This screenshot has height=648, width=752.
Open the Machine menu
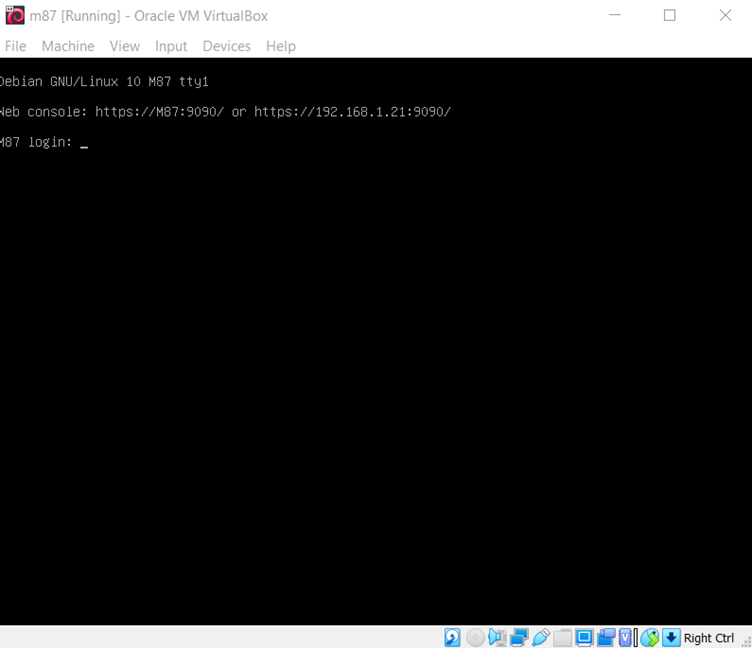(x=68, y=46)
